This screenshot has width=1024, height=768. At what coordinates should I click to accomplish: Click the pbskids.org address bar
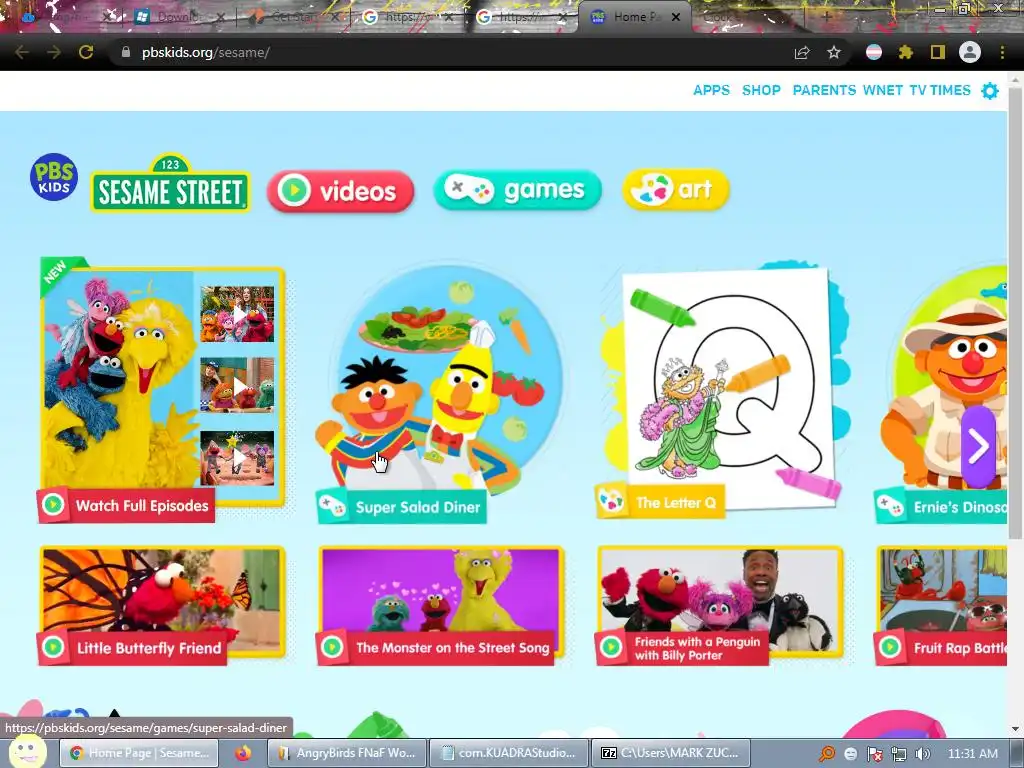pyautogui.click(x=451, y=52)
